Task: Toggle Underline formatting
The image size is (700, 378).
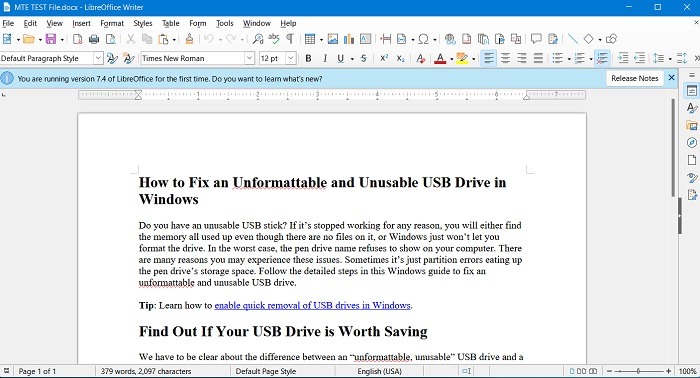Action: tap(341, 58)
